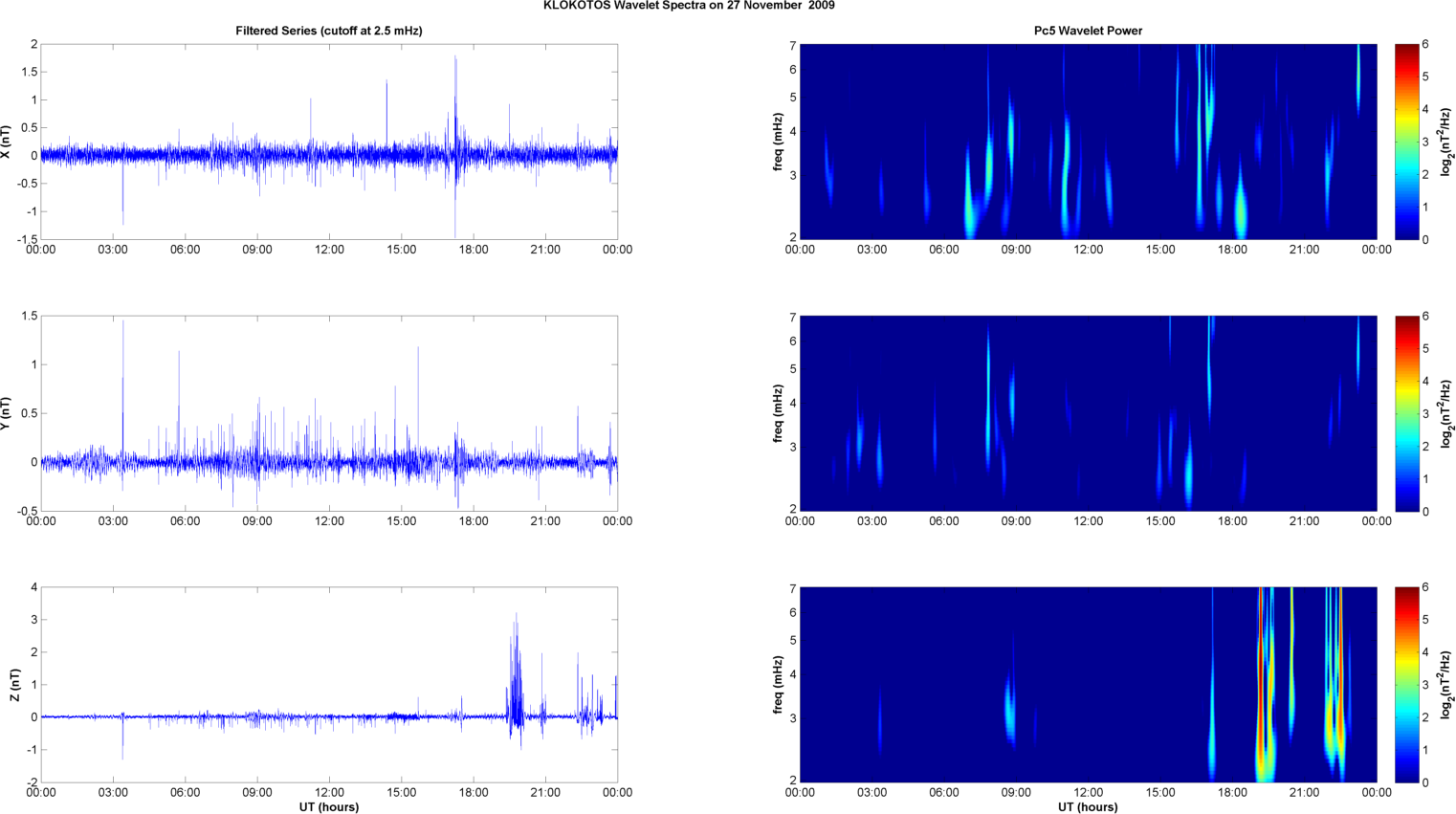Select the Pc5 Wavelet Power heading
Screen dimensions: 1456x814
[x=1088, y=31]
